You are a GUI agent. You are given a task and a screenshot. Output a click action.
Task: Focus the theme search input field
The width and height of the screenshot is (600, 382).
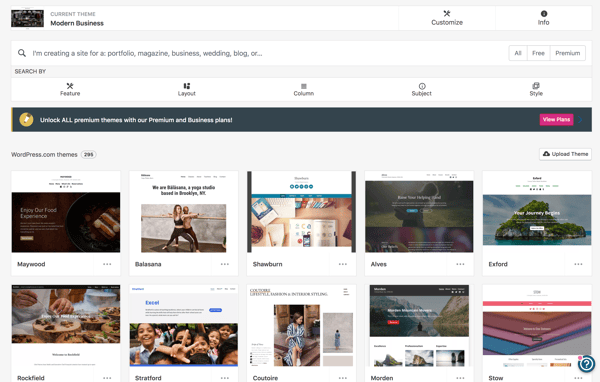[x=268, y=53]
